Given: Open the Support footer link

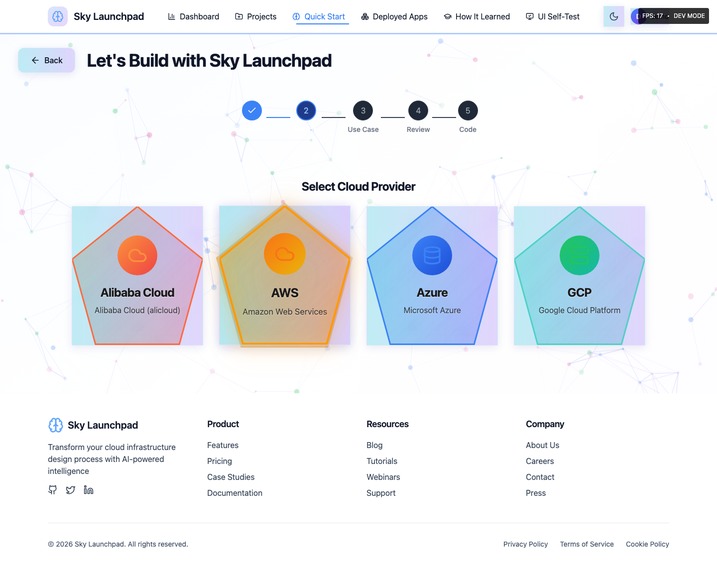Looking at the screenshot, I should 381,493.
